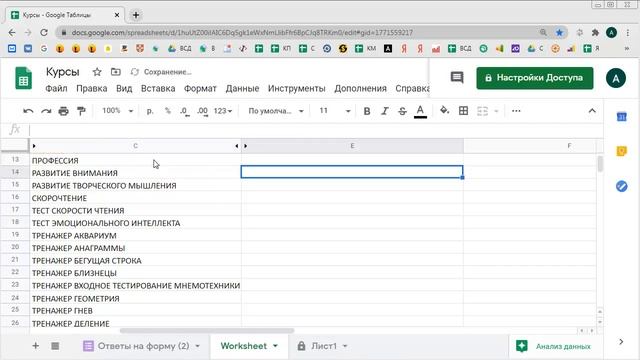The width and height of the screenshot is (640, 360).
Task: Open the Вид menu
Action: point(124,89)
